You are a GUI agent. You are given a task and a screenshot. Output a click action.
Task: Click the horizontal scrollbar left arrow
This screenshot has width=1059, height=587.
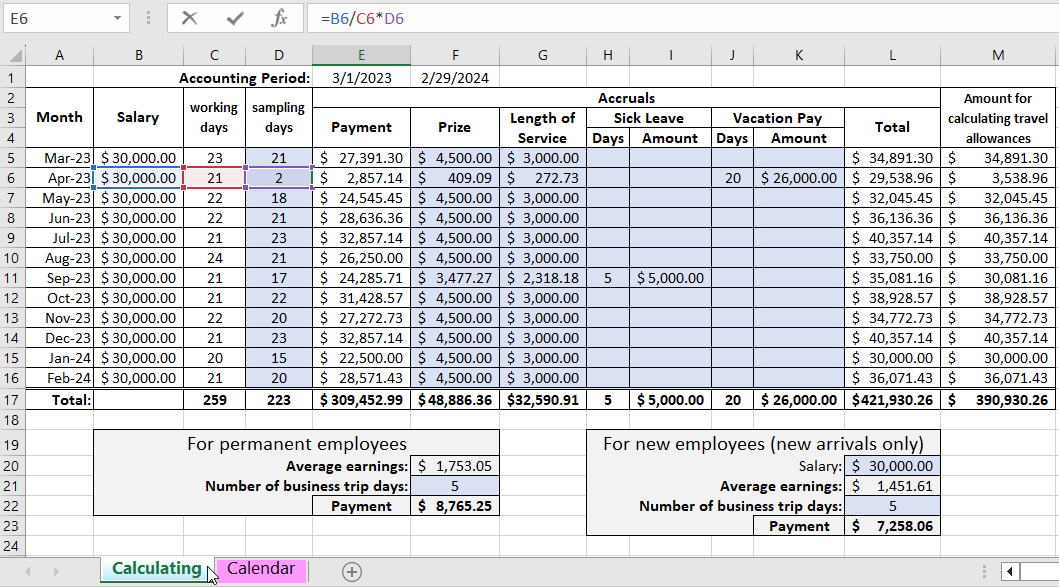click(1011, 571)
